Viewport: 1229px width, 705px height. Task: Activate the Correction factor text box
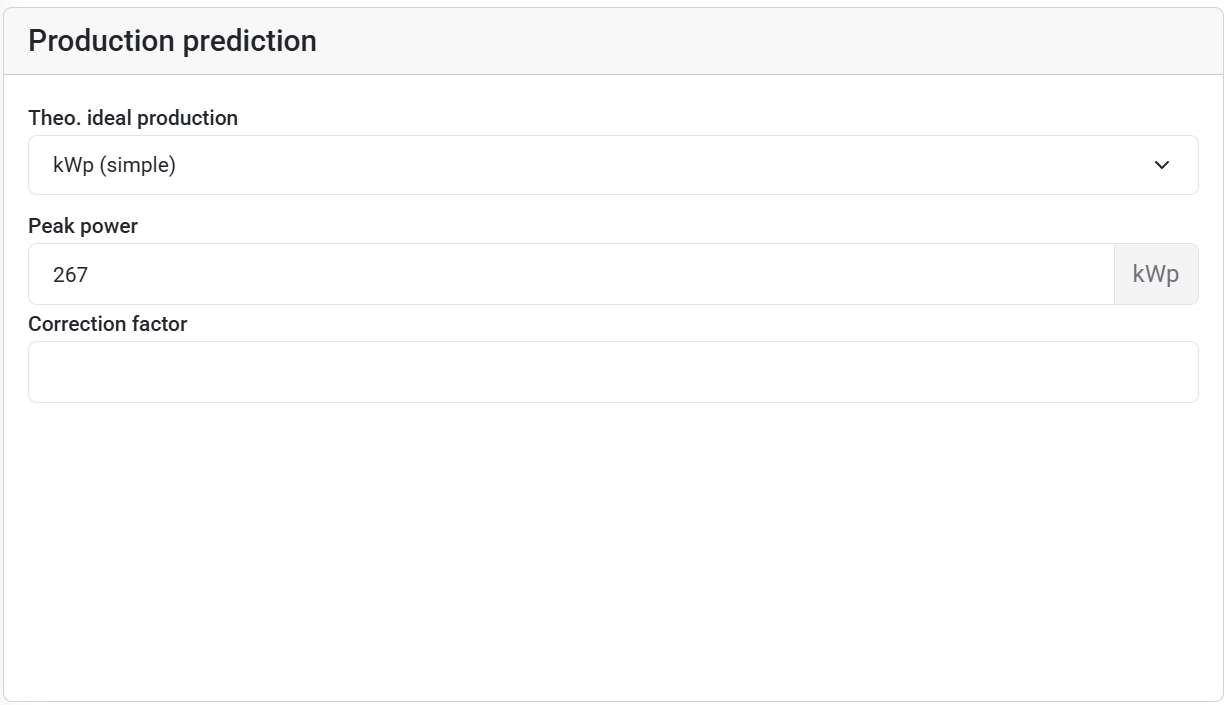tap(400, 372)
